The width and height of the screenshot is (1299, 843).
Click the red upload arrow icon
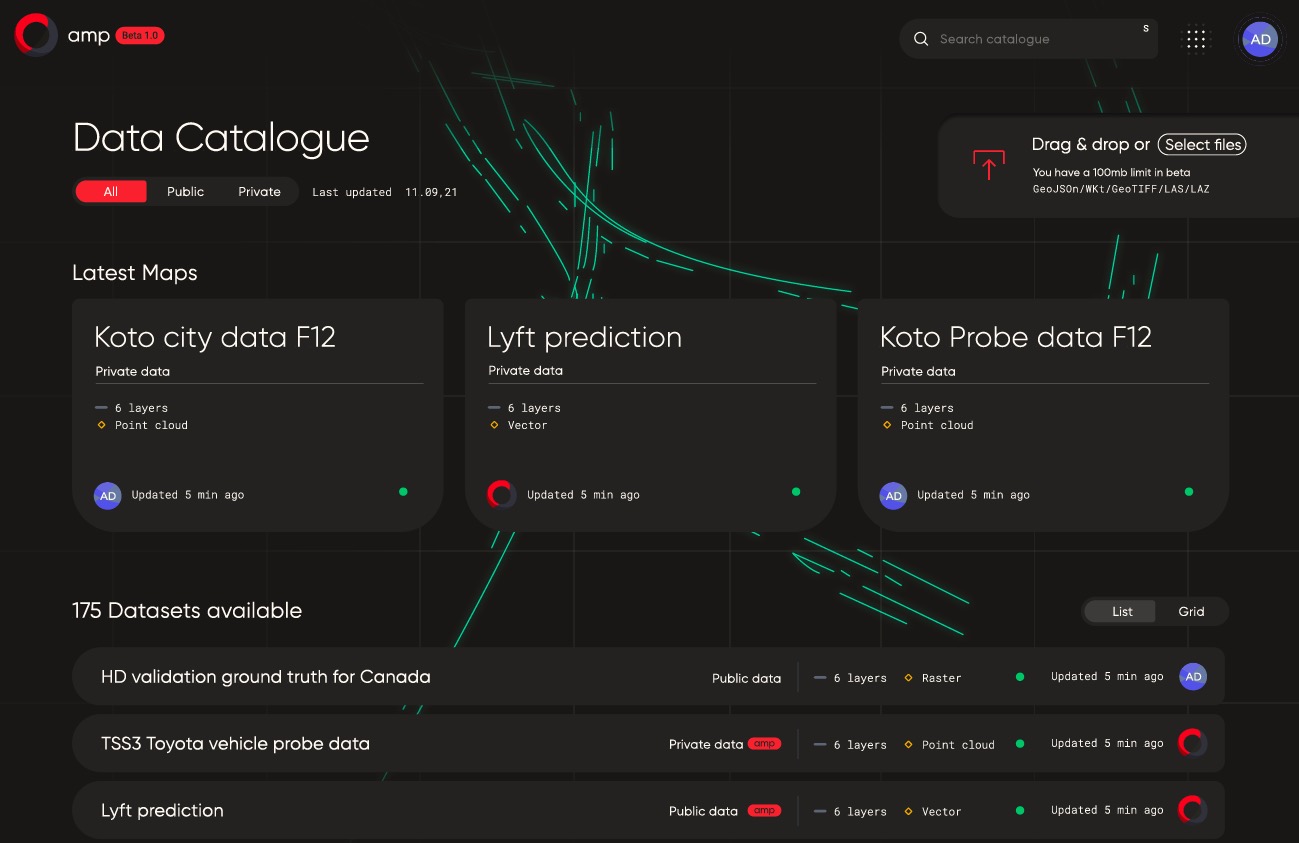point(988,165)
